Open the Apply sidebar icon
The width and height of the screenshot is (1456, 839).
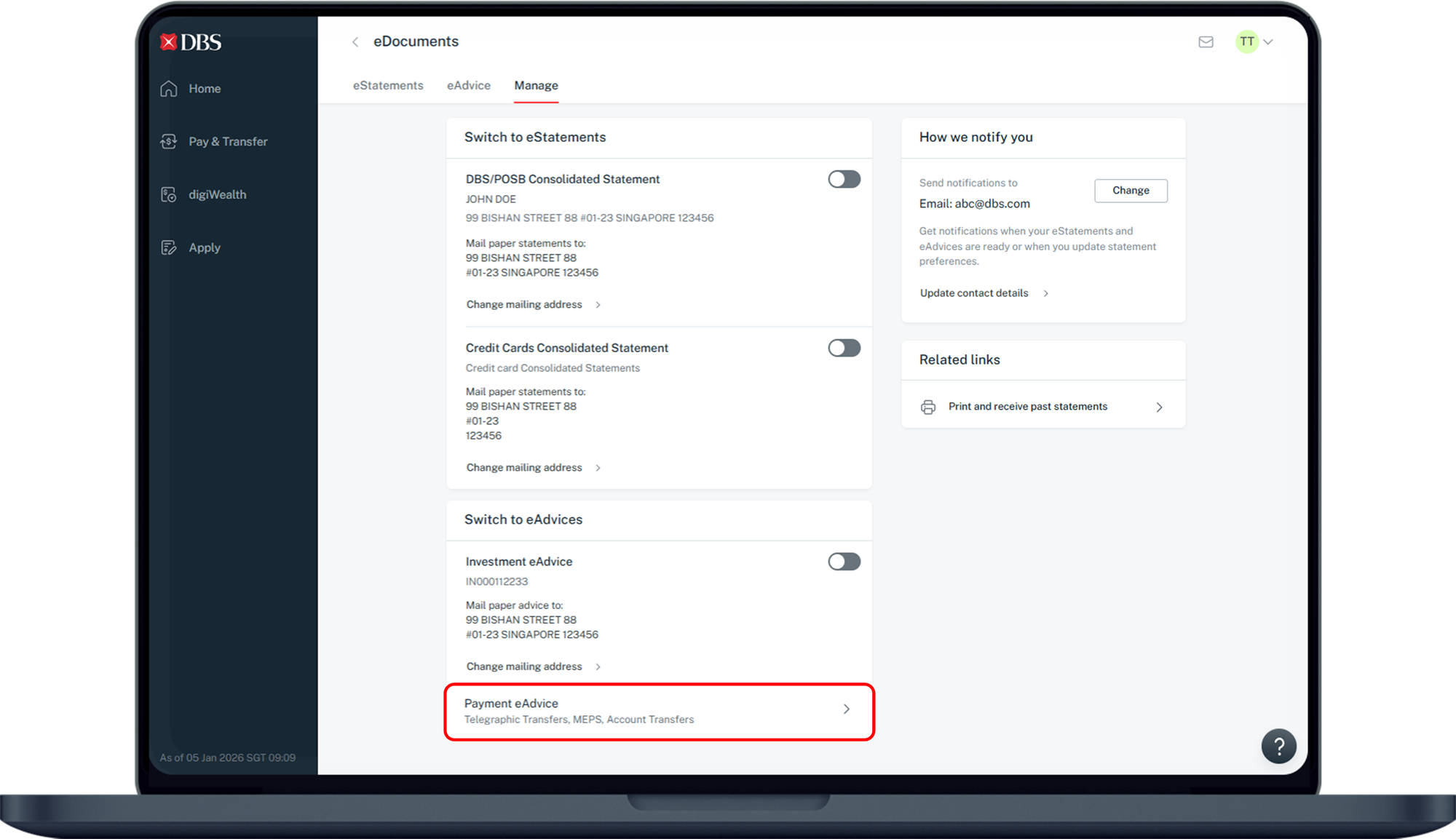(x=169, y=248)
